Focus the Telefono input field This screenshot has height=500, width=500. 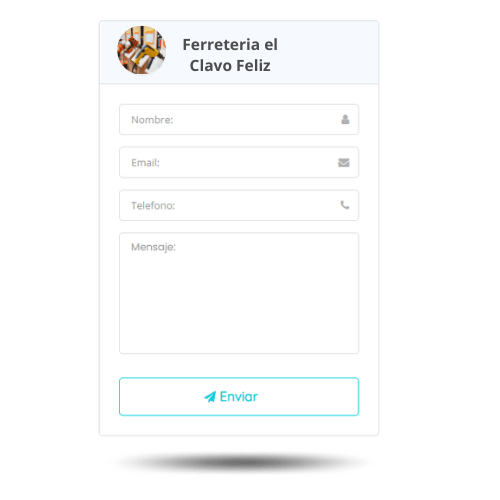click(x=239, y=205)
